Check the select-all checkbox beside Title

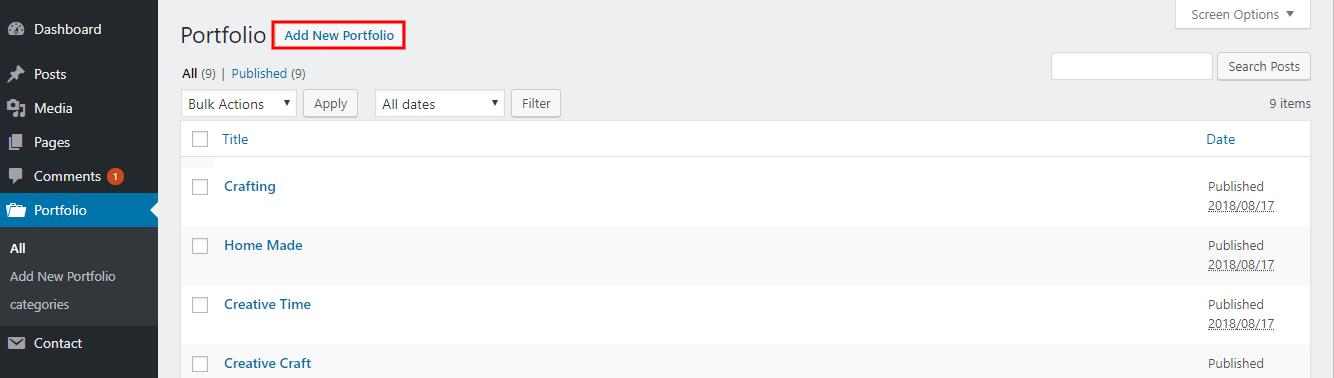(200, 139)
